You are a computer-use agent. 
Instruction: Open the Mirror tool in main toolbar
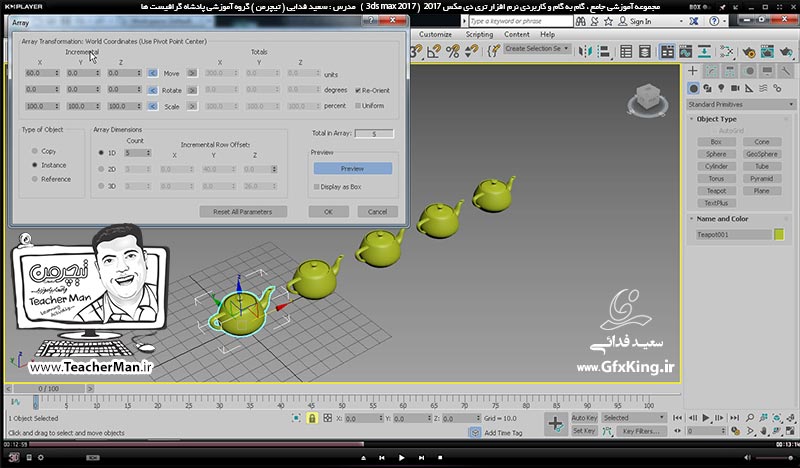[585, 51]
